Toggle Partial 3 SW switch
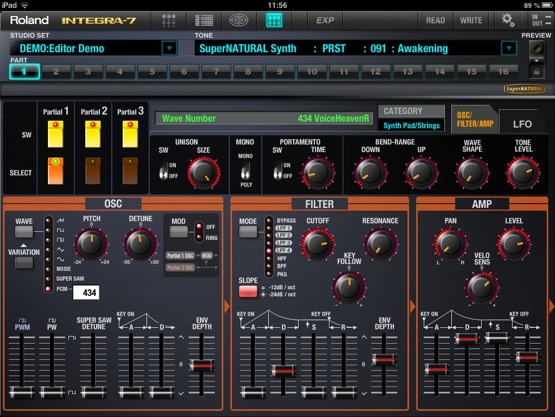This screenshot has height=417, width=555. click(x=130, y=134)
